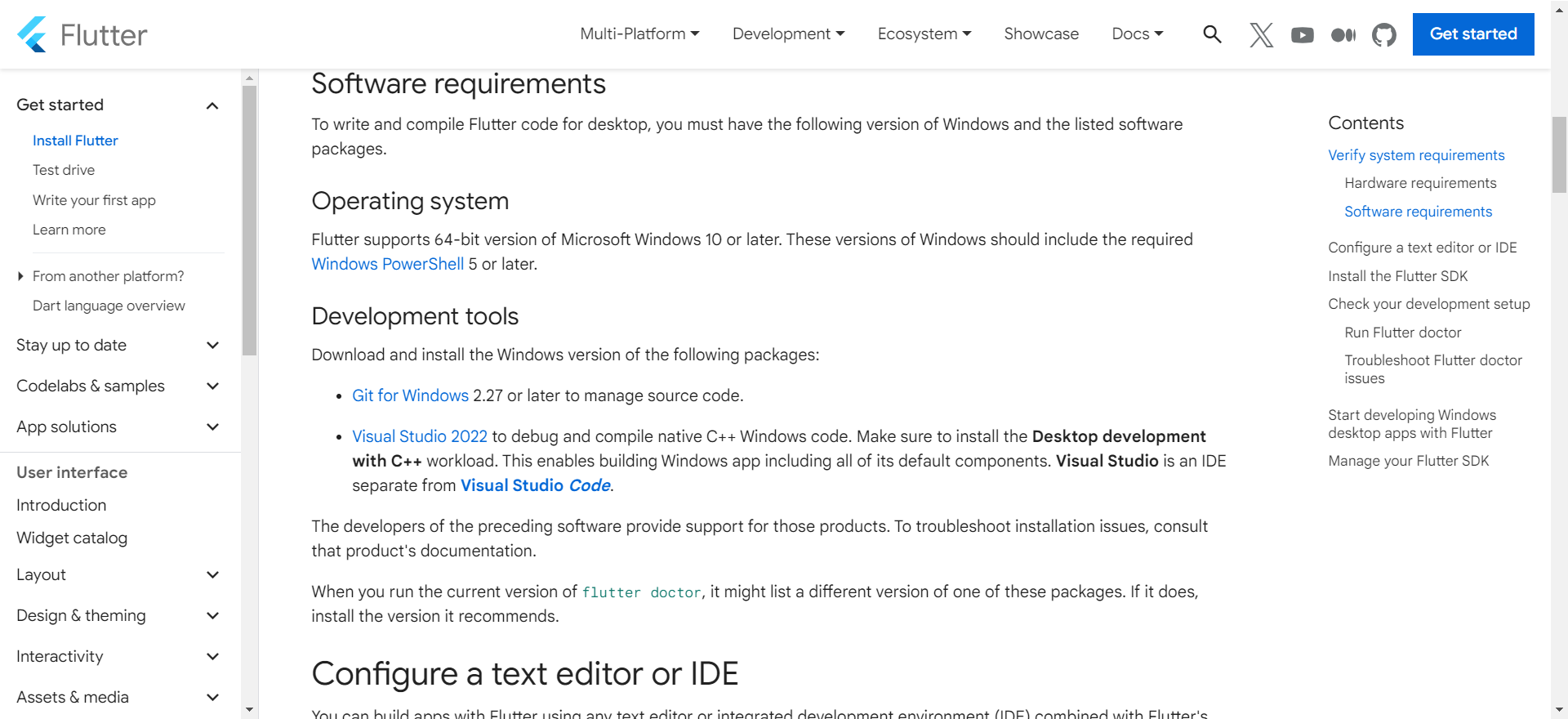This screenshot has height=719, width=1568.
Task: Open the GitHub repository icon
Action: coord(1383,34)
